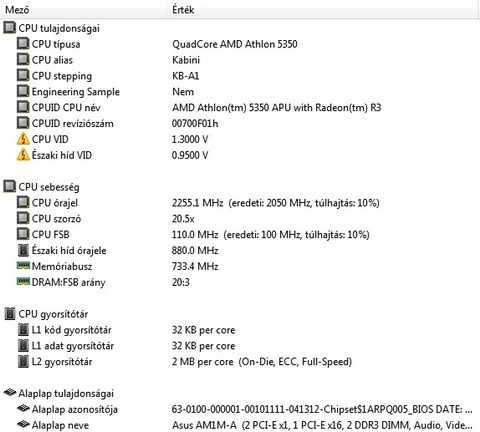
Task: Select the AMD Athlon(tm) 5350 APU value
Action: pyautogui.click(x=276, y=108)
